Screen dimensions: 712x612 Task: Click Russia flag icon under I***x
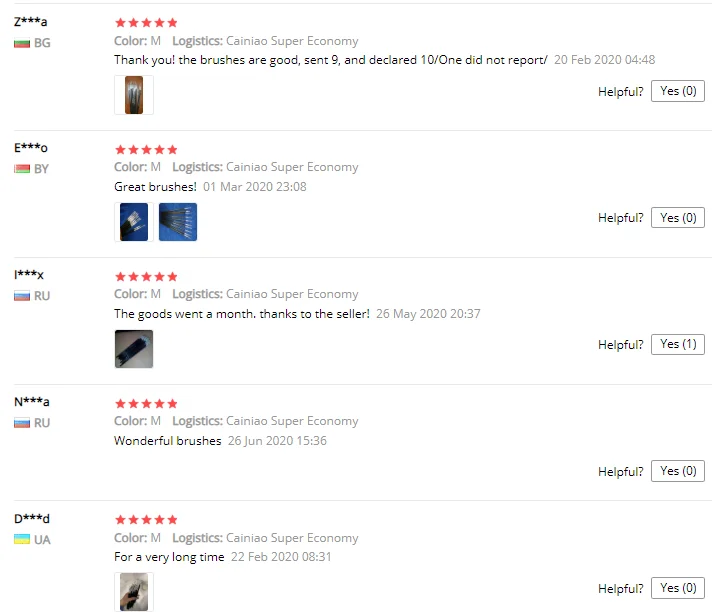click(22, 296)
